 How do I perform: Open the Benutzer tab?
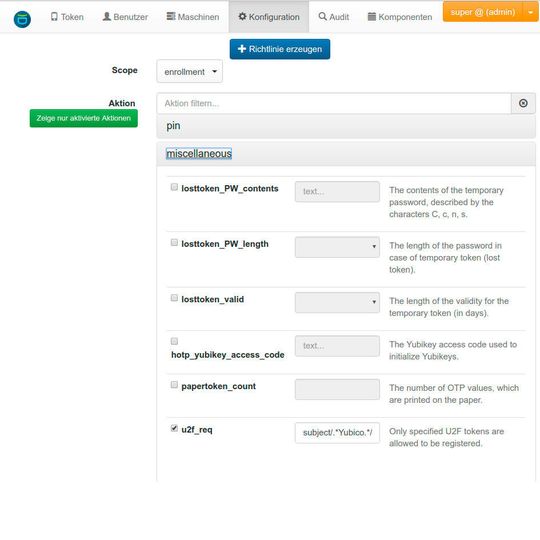tap(125, 17)
